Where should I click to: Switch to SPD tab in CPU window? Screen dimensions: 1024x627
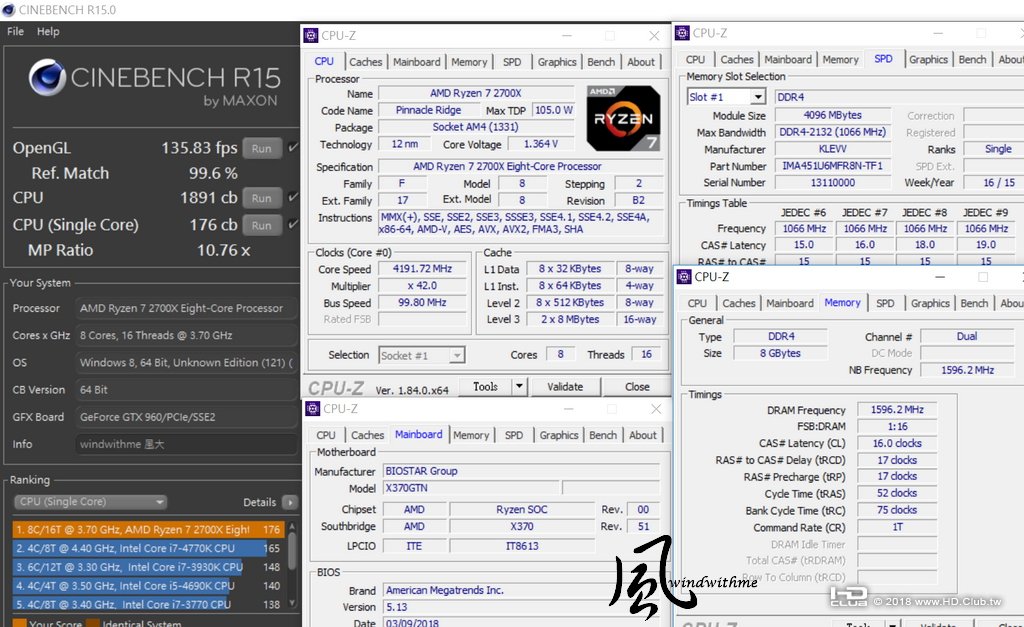pyautogui.click(x=512, y=61)
